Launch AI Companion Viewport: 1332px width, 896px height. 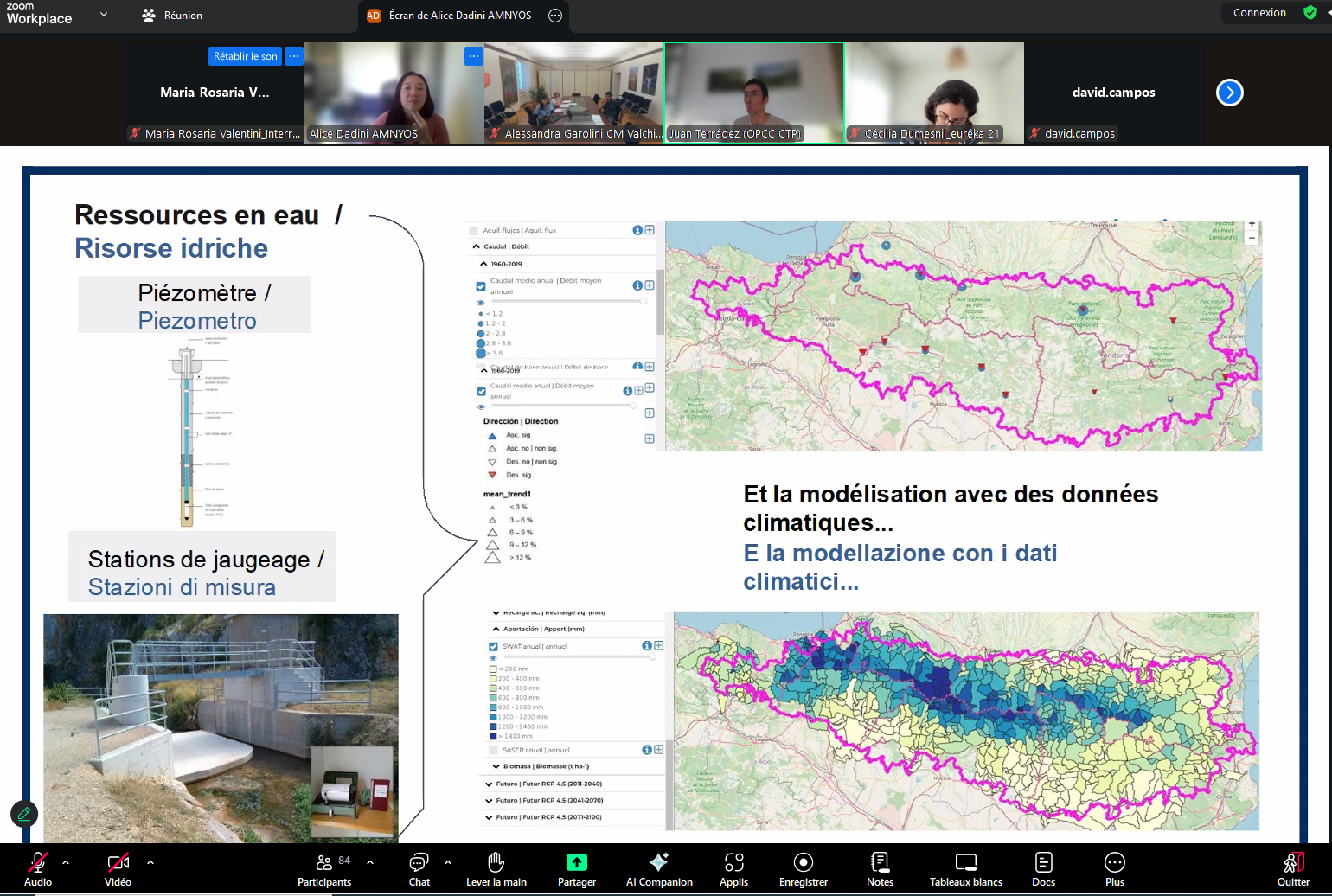click(x=659, y=868)
